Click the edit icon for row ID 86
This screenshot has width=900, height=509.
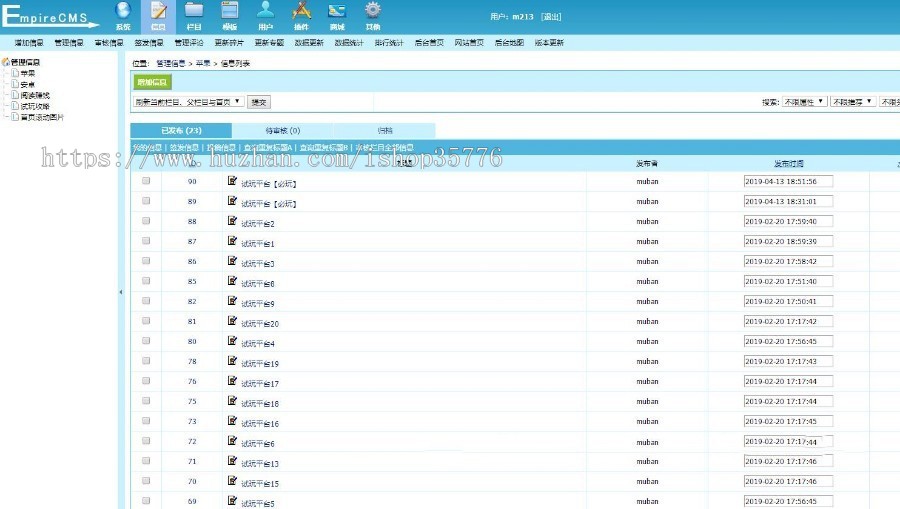tap(232, 261)
